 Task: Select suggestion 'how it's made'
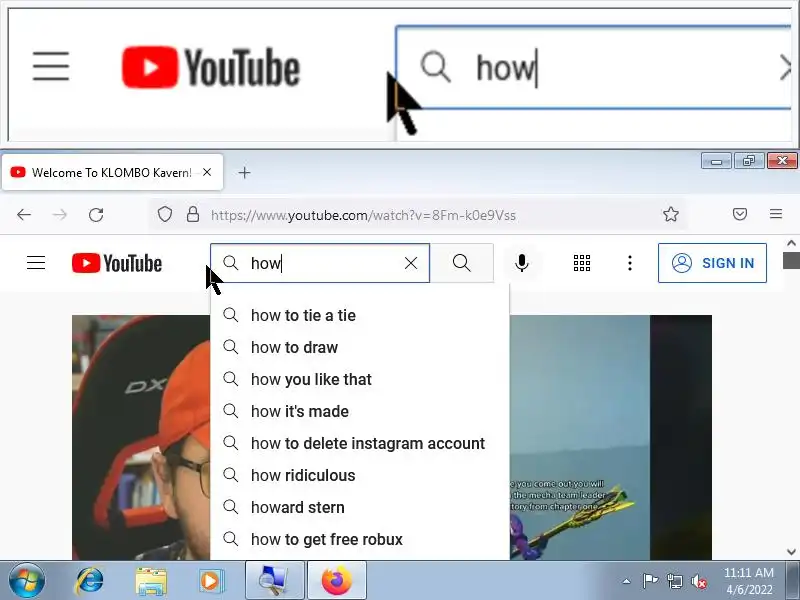tap(360, 411)
